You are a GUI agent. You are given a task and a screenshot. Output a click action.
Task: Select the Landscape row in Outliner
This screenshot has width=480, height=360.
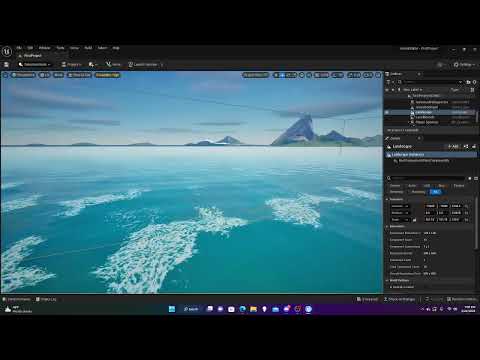pos(431,112)
